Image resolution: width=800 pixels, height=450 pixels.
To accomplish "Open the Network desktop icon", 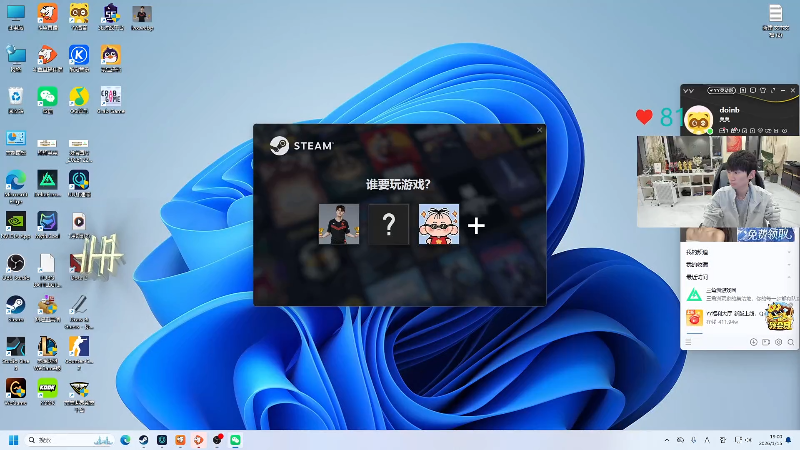I will [16, 58].
